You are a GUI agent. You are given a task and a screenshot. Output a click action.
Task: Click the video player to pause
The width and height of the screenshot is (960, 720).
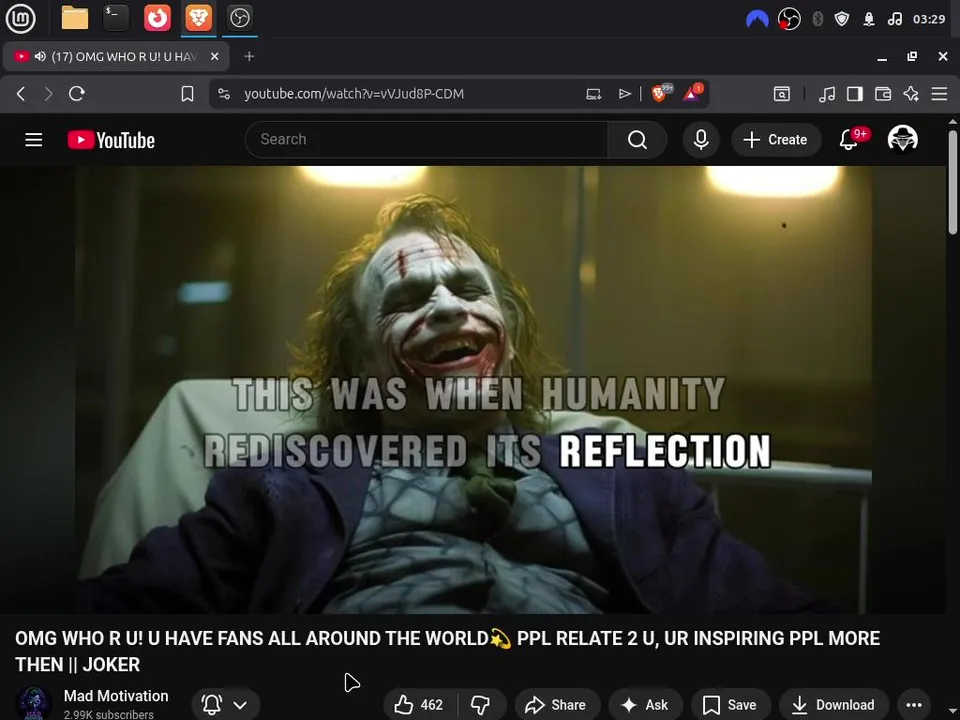click(x=473, y=389)
